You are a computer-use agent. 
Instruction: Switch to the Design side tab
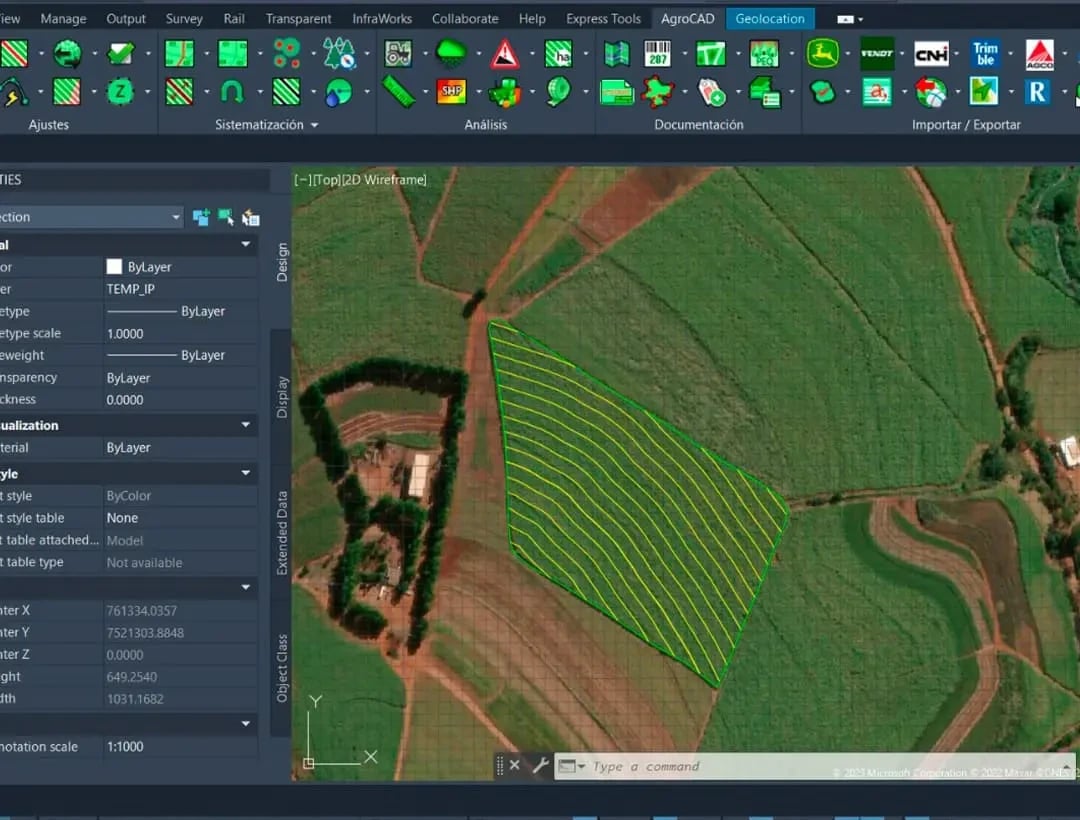(282, 262)
